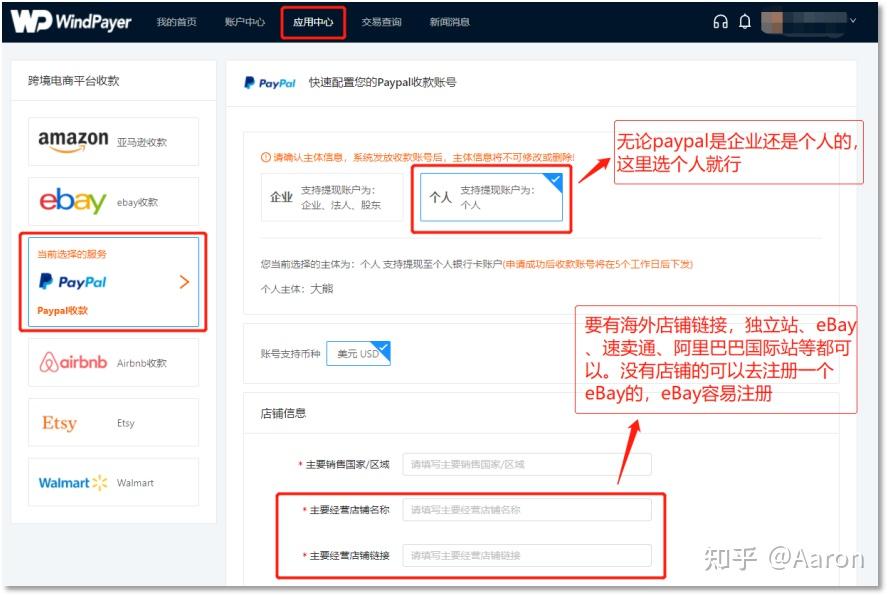Click 主要经营店铺名称 input field
The image size is (888, 595).
point(527,510)
